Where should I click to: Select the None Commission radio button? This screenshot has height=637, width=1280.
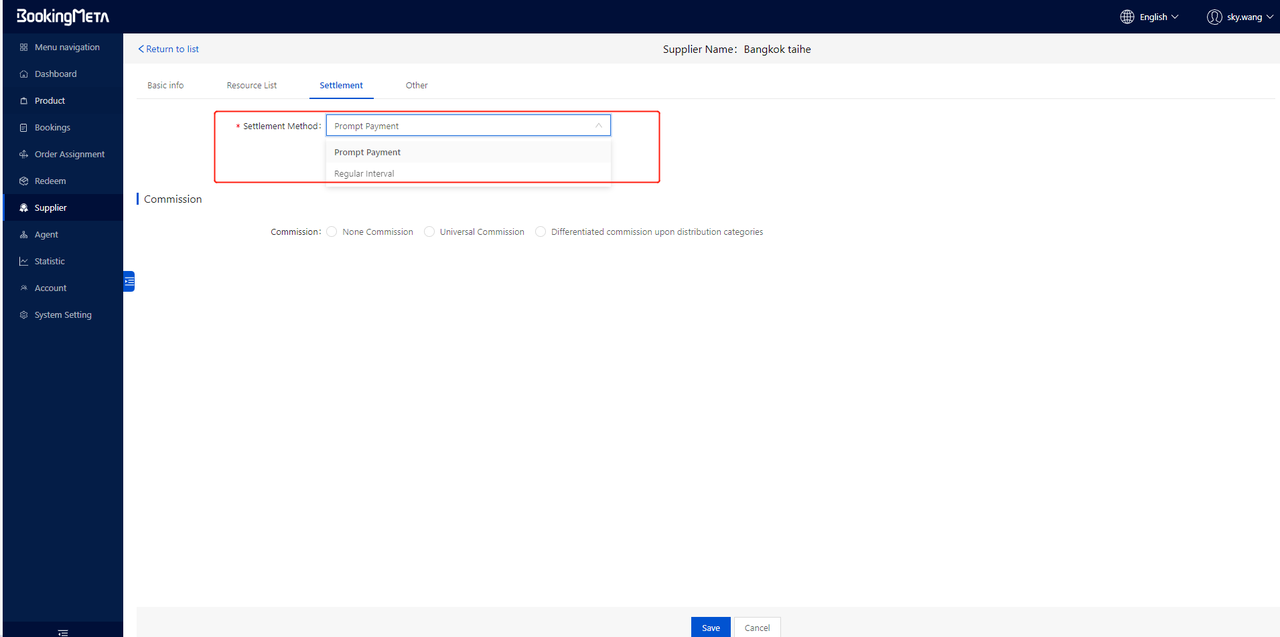(x=332, y=232)
